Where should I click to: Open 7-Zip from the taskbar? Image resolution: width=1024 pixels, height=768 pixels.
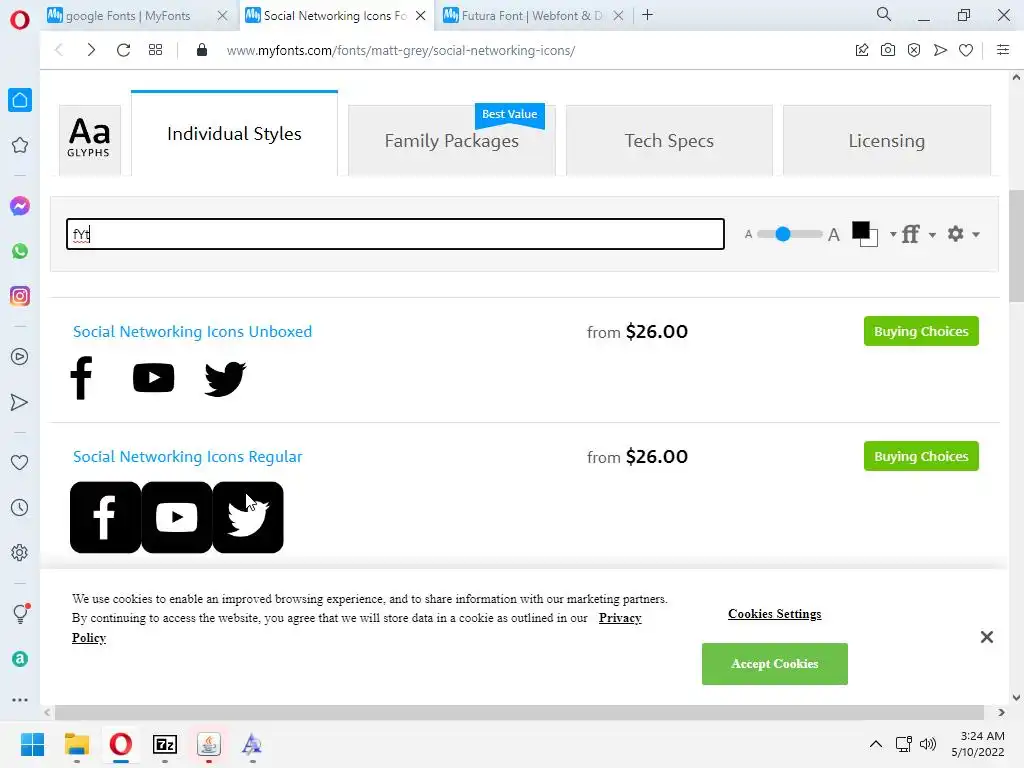point(165,744)
